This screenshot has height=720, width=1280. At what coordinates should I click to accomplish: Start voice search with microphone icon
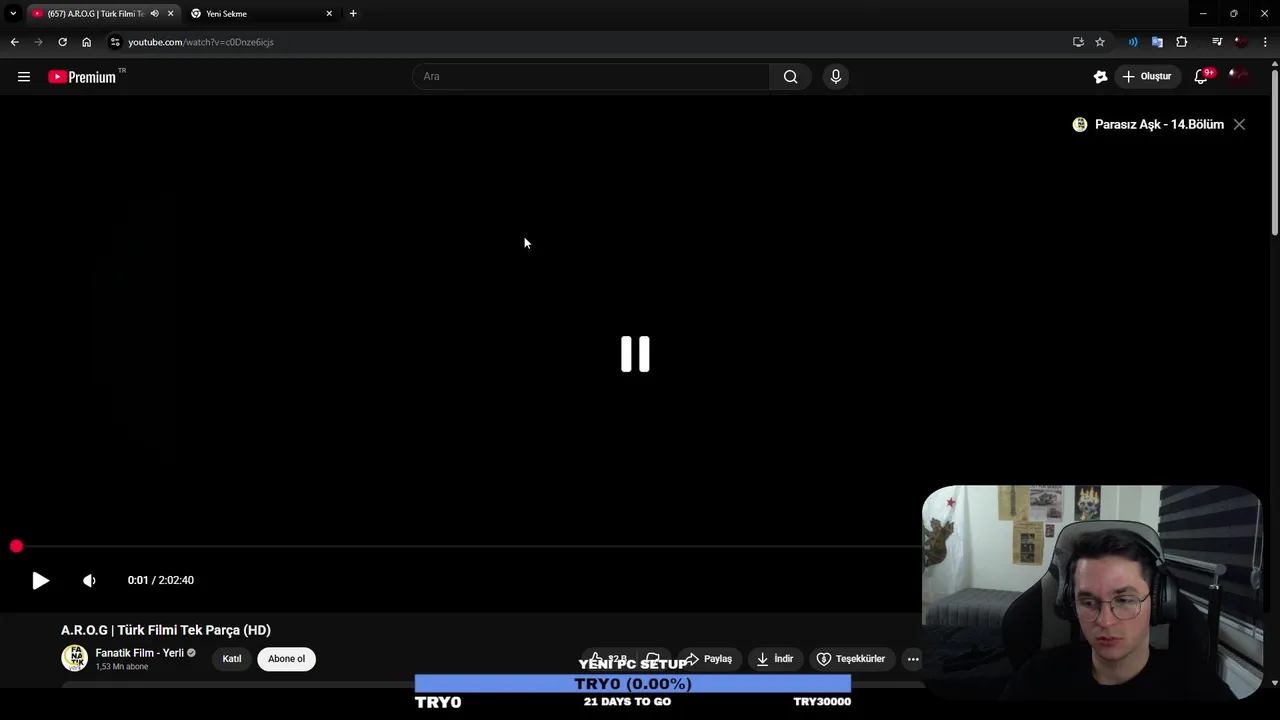836,77
